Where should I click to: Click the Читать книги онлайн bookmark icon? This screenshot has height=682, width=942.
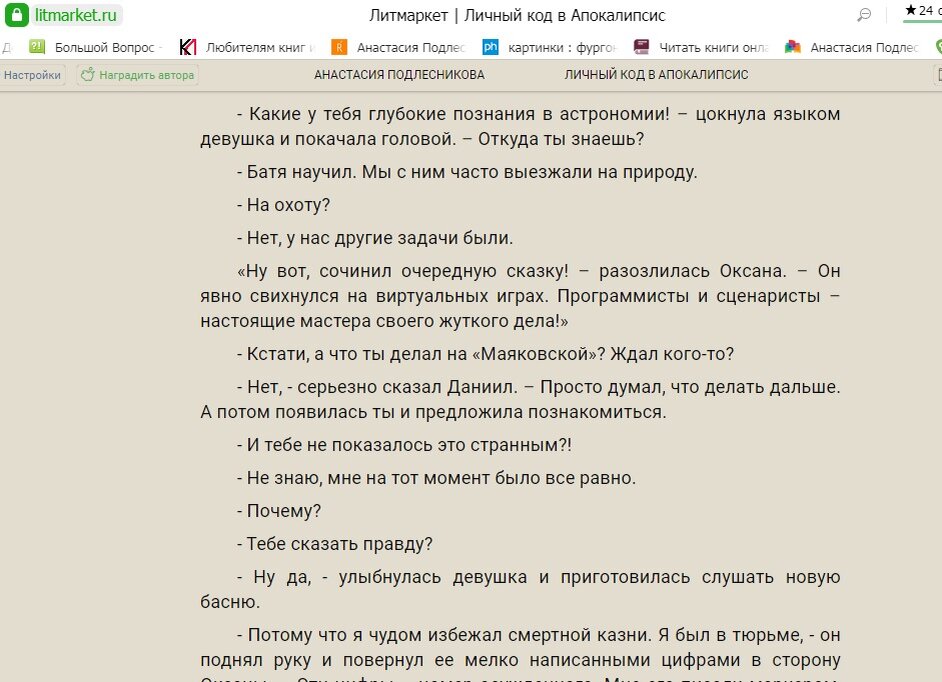tap(639, 46)
